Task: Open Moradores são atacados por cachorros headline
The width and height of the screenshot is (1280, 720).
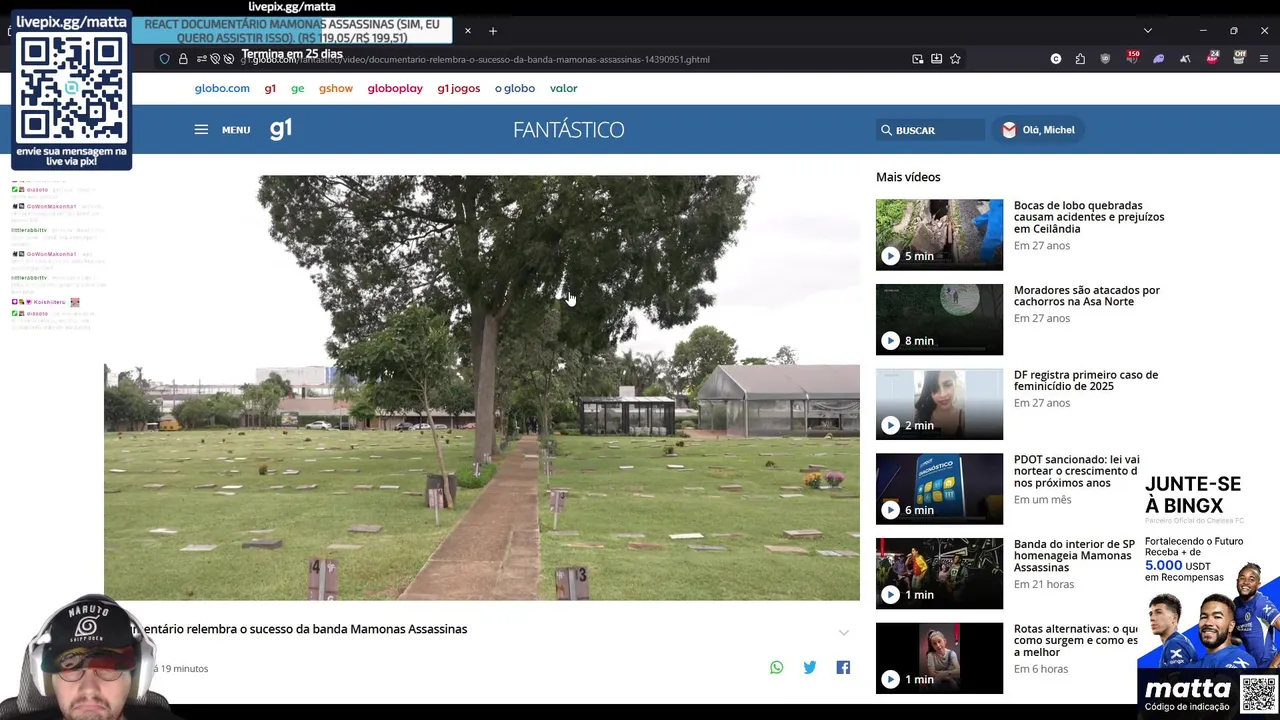Action: 1087,296
